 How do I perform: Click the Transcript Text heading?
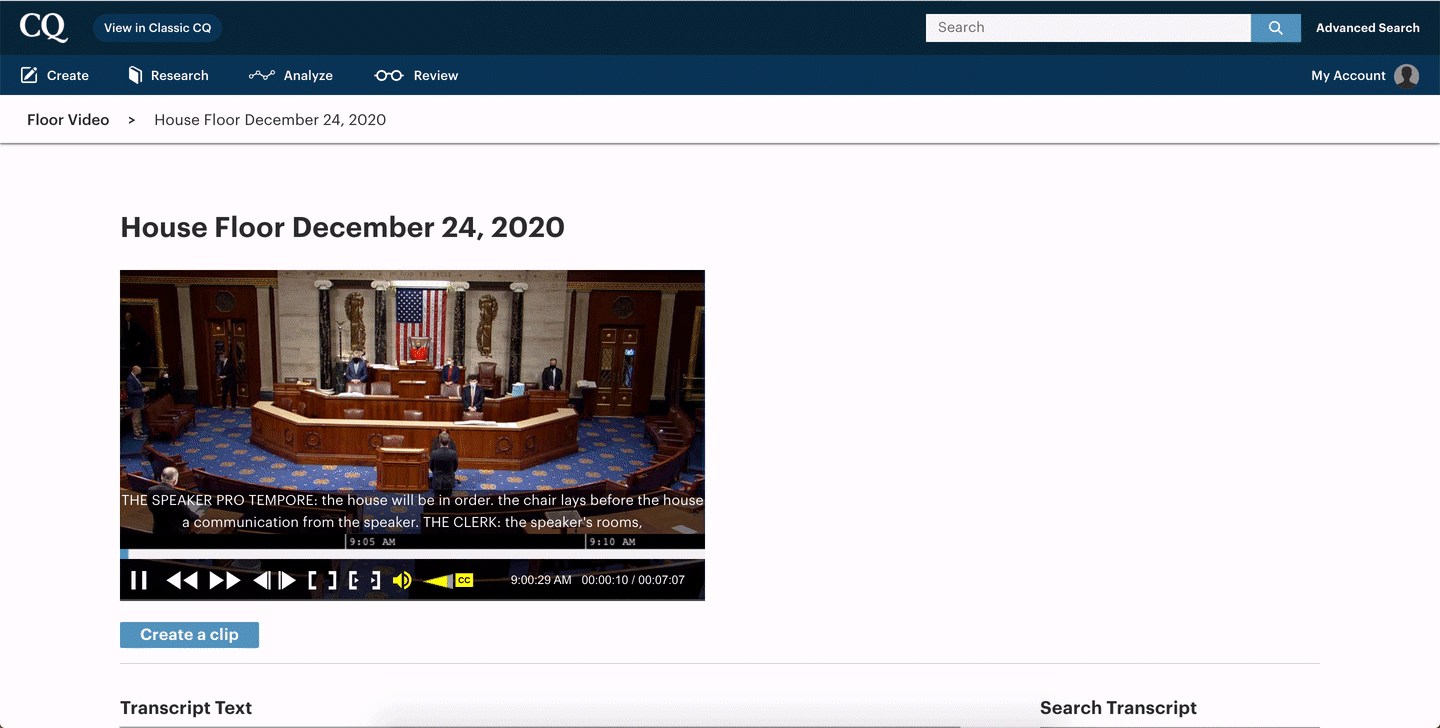186,708
